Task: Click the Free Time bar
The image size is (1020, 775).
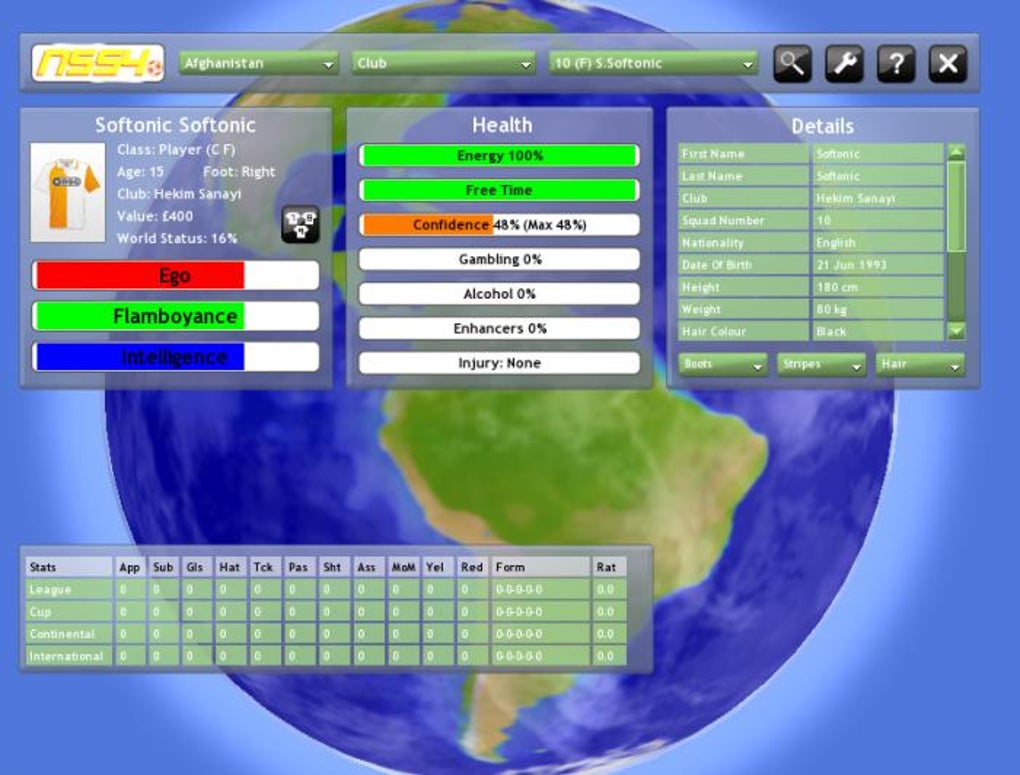Action: click(x=499, y=190)
